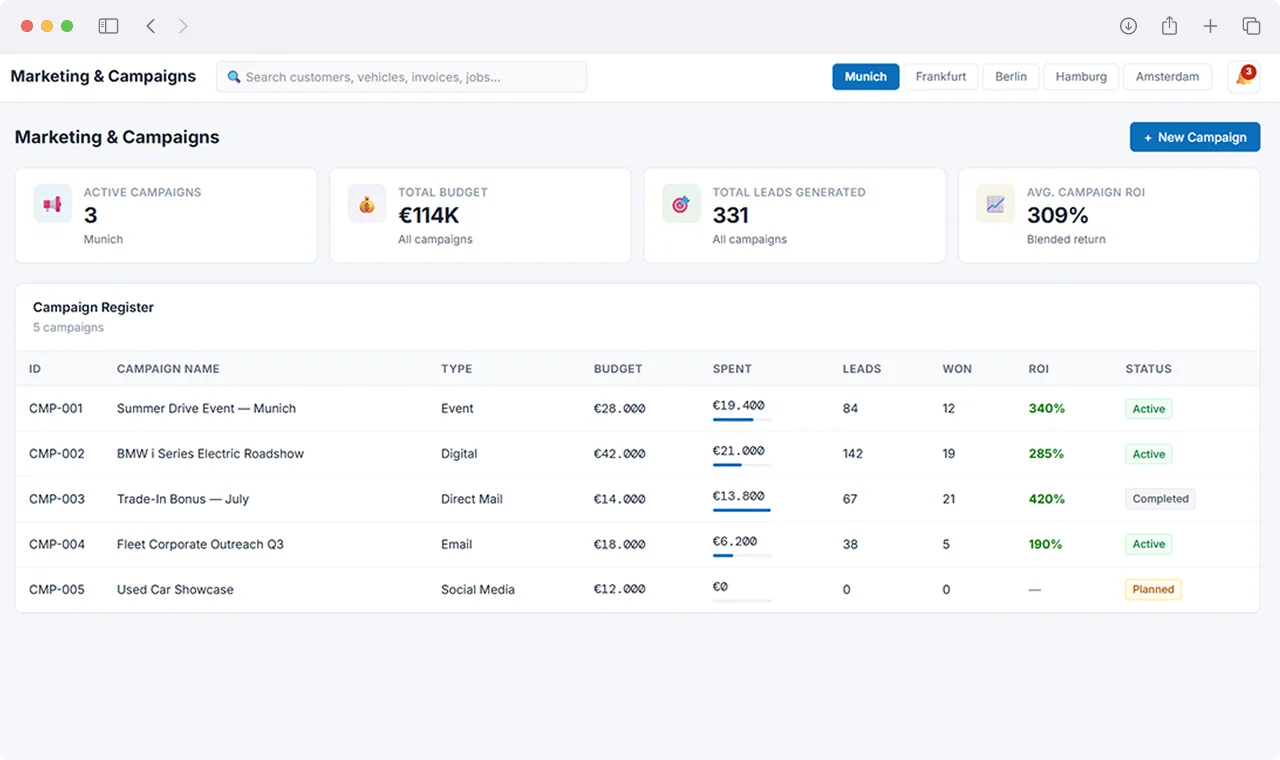
Task: Open Used Car Showcase campaign
Action: 175,589
